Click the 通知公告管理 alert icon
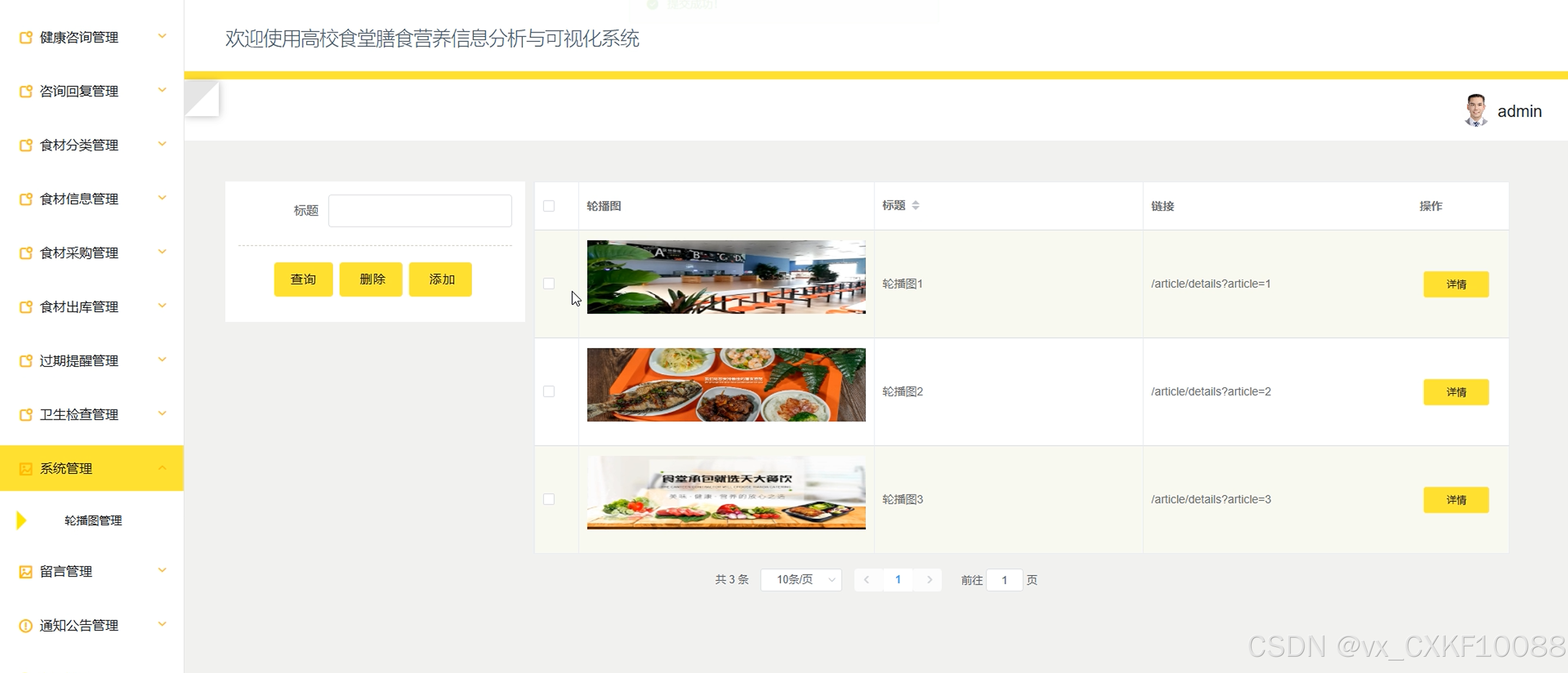Screen dimensions: 1568x673 click(26, 626)
